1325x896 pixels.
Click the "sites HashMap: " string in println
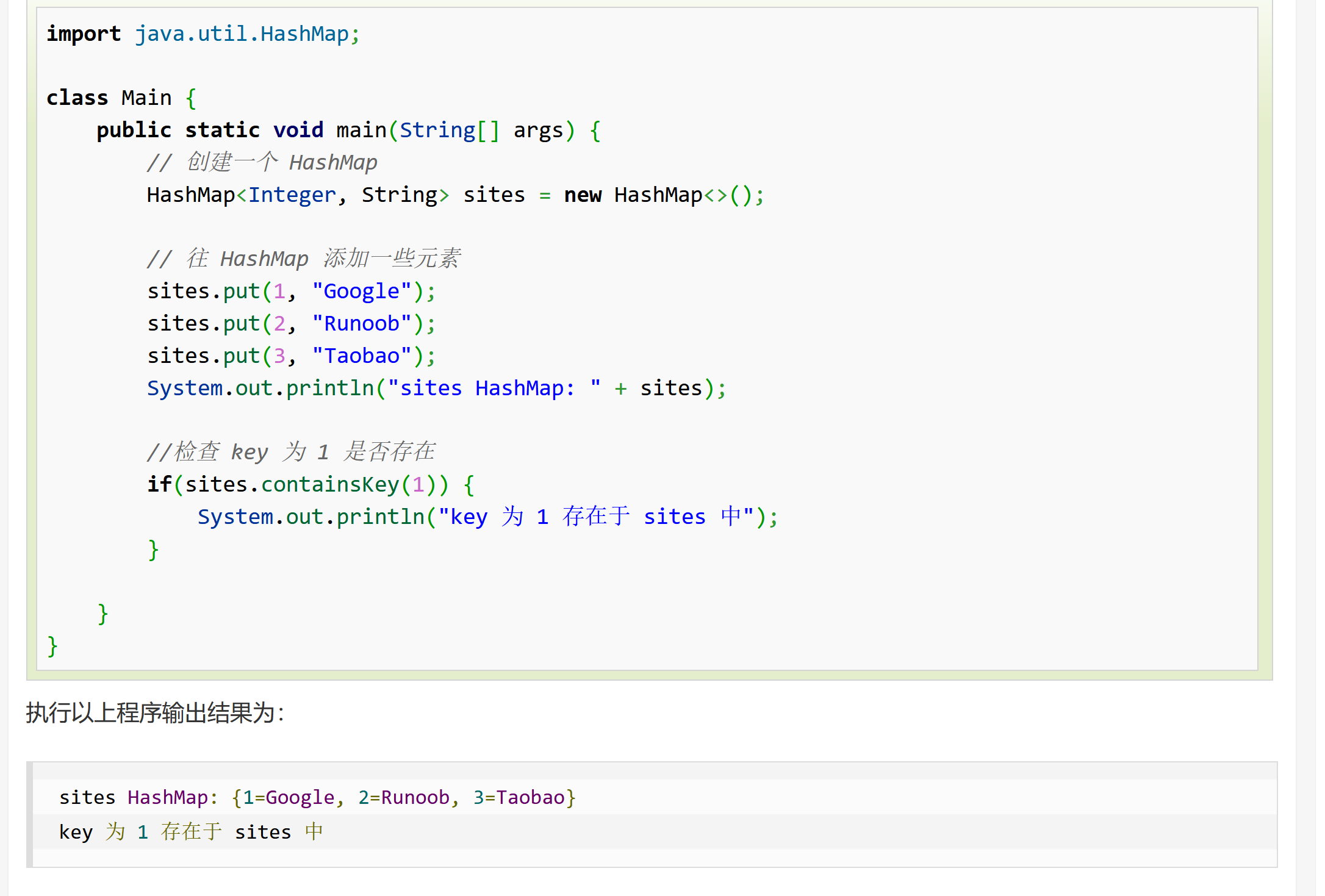494,388
